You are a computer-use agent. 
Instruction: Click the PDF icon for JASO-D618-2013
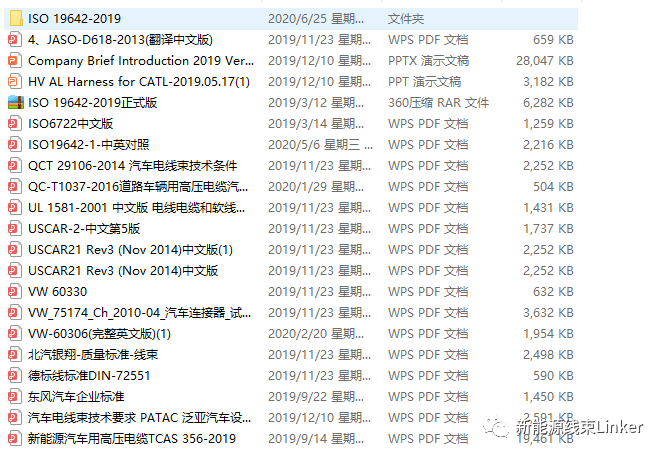coord(14,39)
